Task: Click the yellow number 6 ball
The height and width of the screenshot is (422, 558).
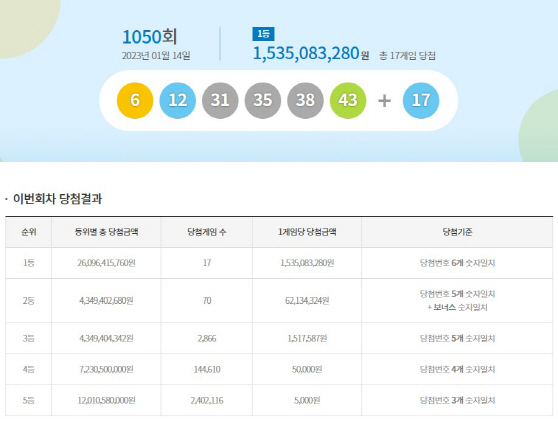Action: (x=135, y=100)
